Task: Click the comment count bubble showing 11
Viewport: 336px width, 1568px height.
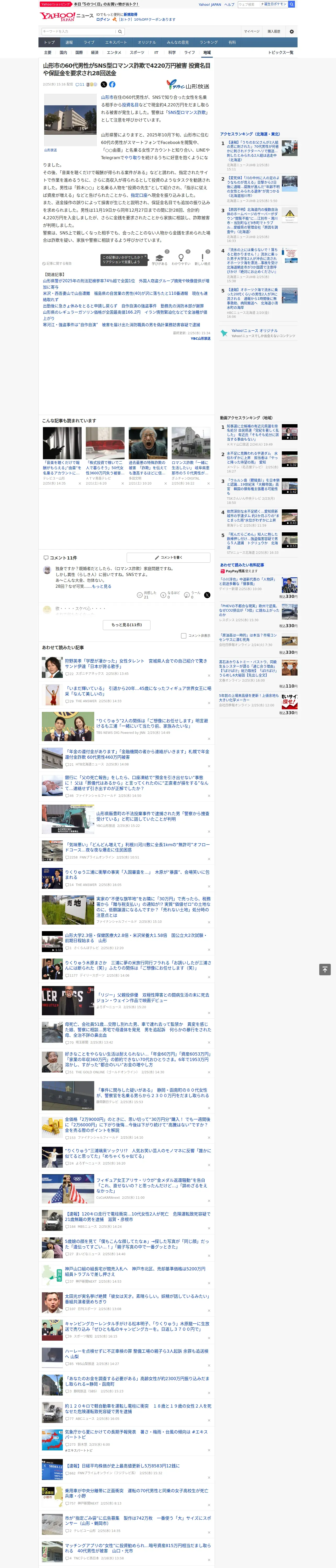Action: tap(80, 85)
